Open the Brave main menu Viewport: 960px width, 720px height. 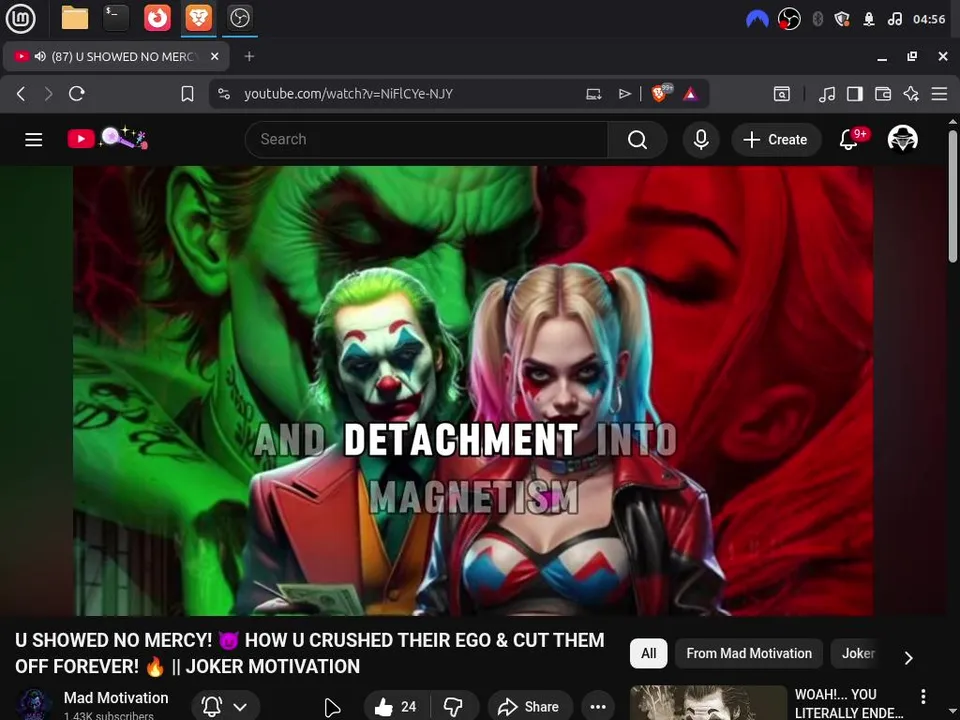click(x=939, y=94)
